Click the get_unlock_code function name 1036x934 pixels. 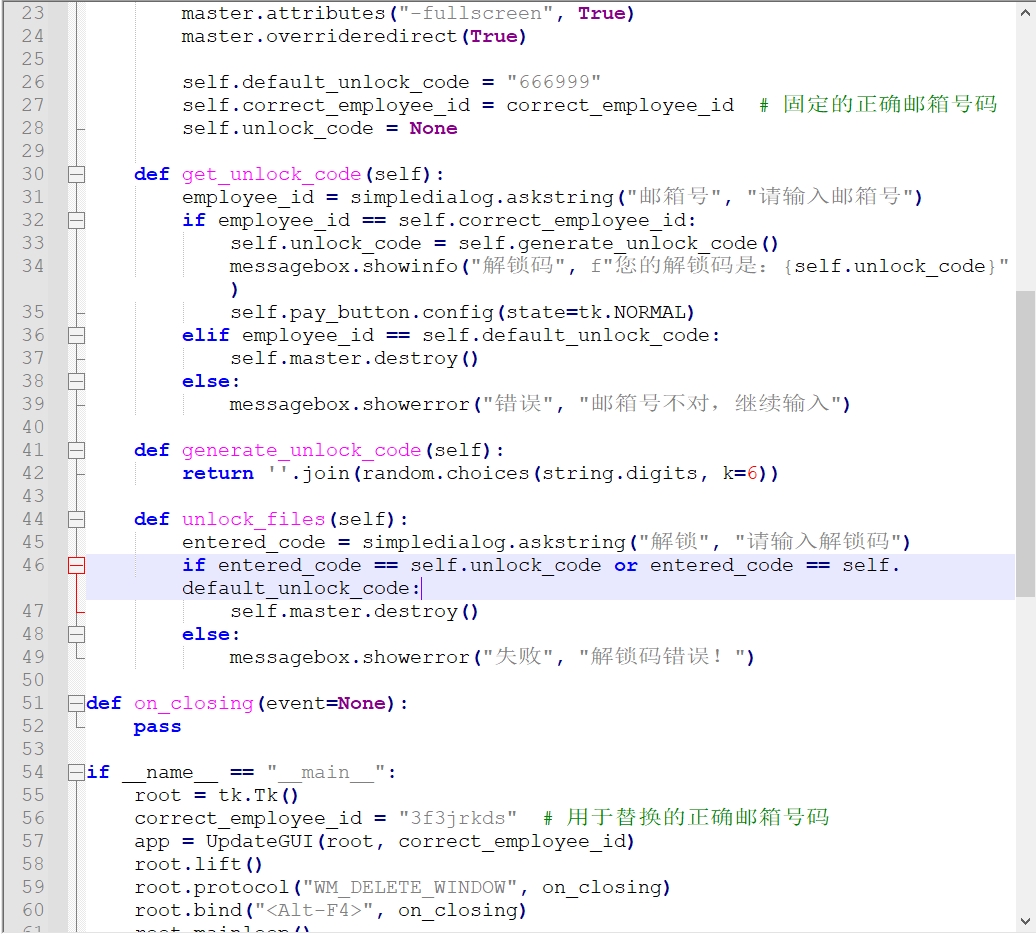(x=272, y=174)
